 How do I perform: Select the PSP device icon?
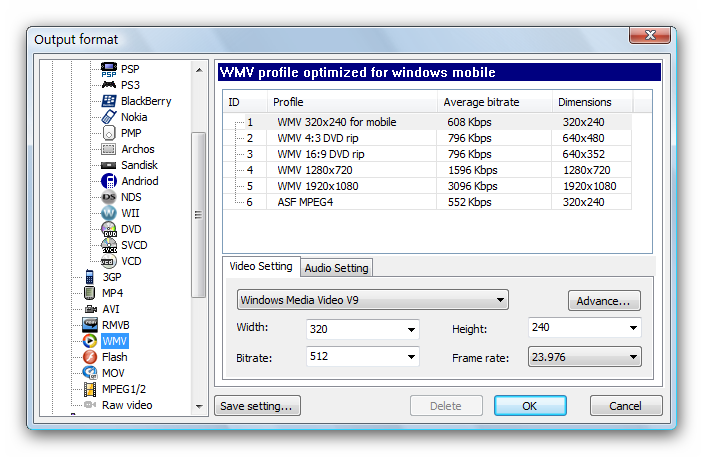click(x=109, y=69)
